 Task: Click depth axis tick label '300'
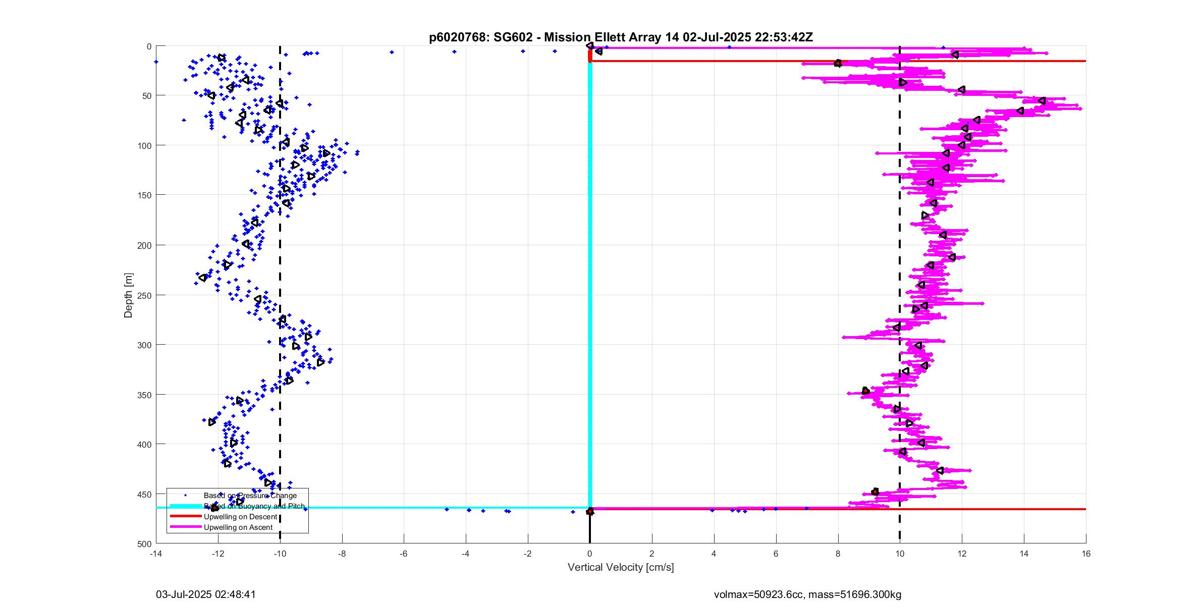(144, 345)
